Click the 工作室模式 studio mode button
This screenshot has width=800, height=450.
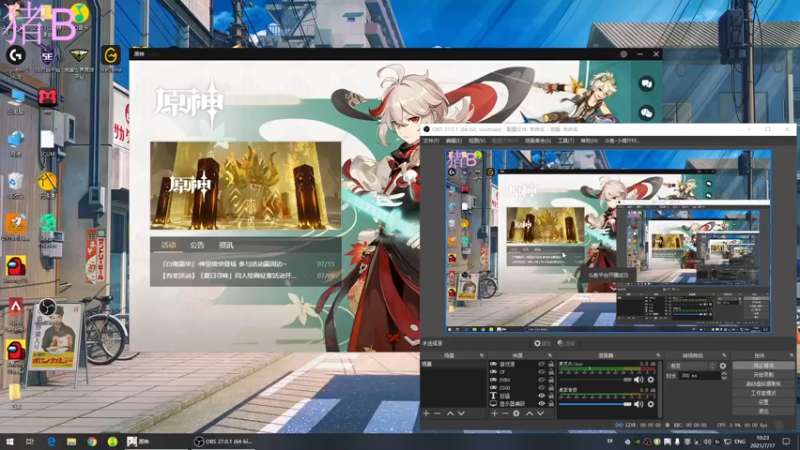(x=763, y=393)
